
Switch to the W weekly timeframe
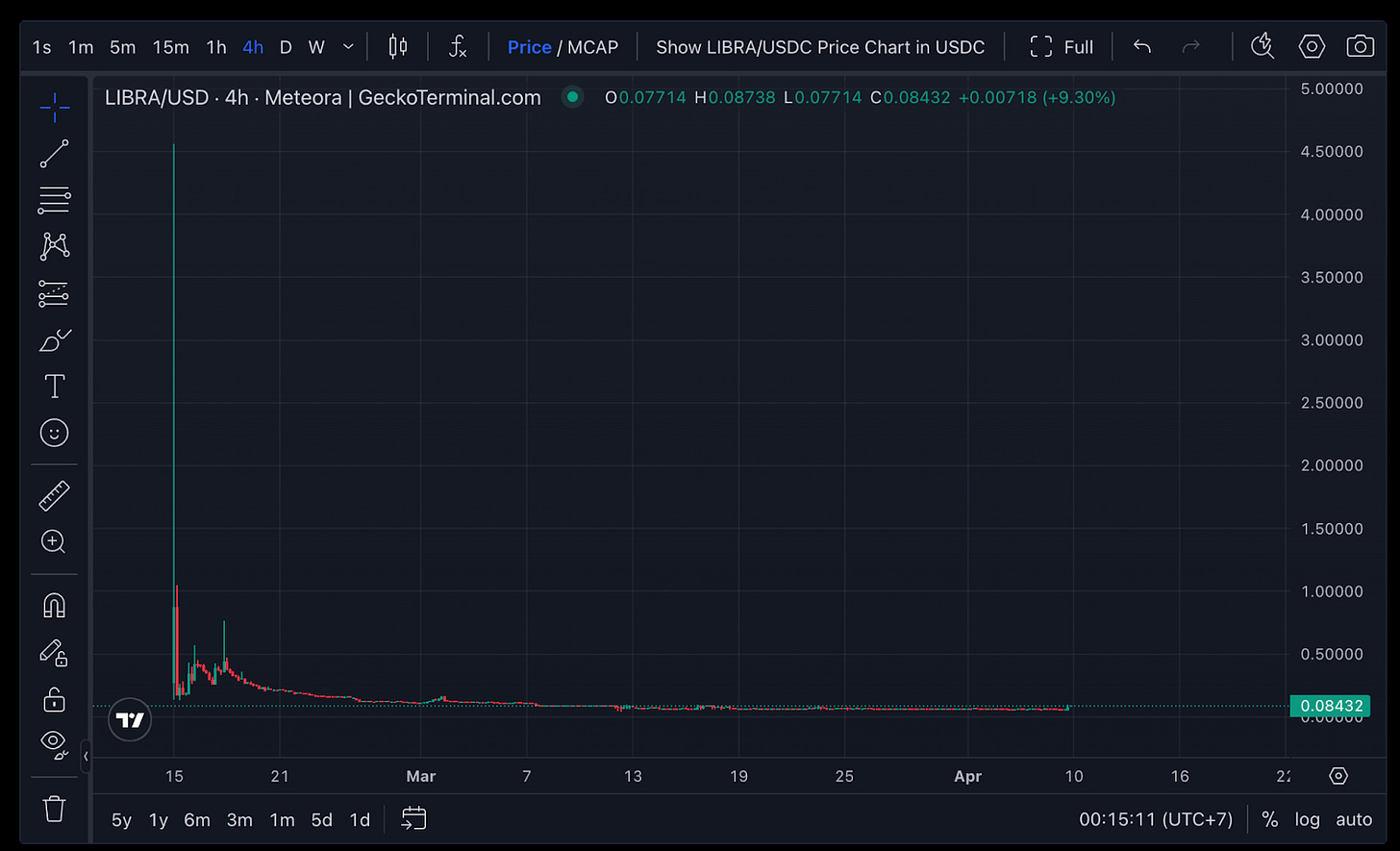coord(316,46)
